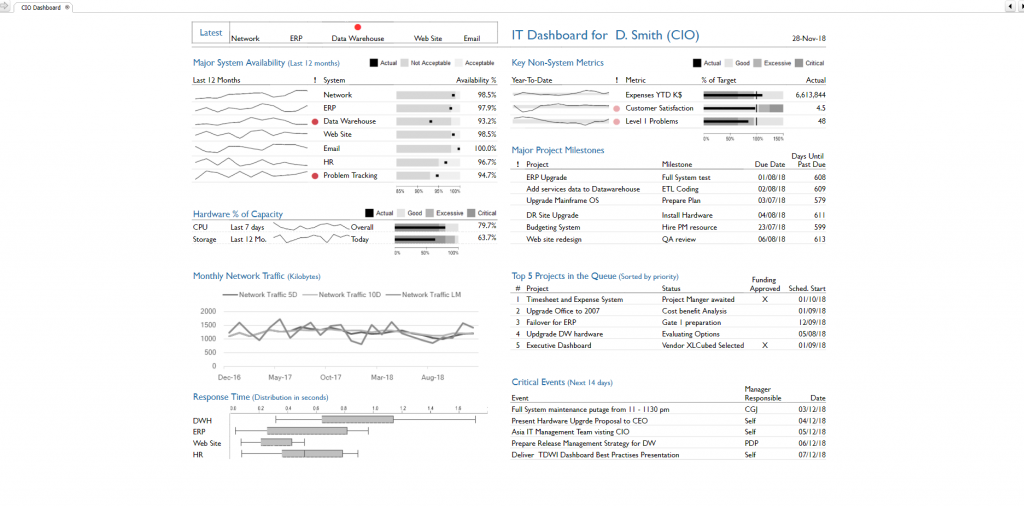
Task: Select the Latest tab in status box
Action: pos(211,33)
